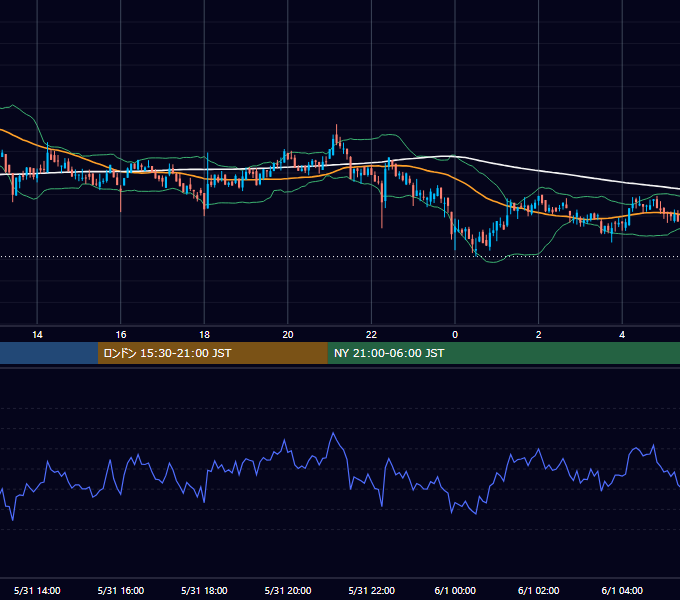This screenshot has width=680, height=600.
Task: Click the 2 hour label on price chart axis
Action: pos(539,335)
